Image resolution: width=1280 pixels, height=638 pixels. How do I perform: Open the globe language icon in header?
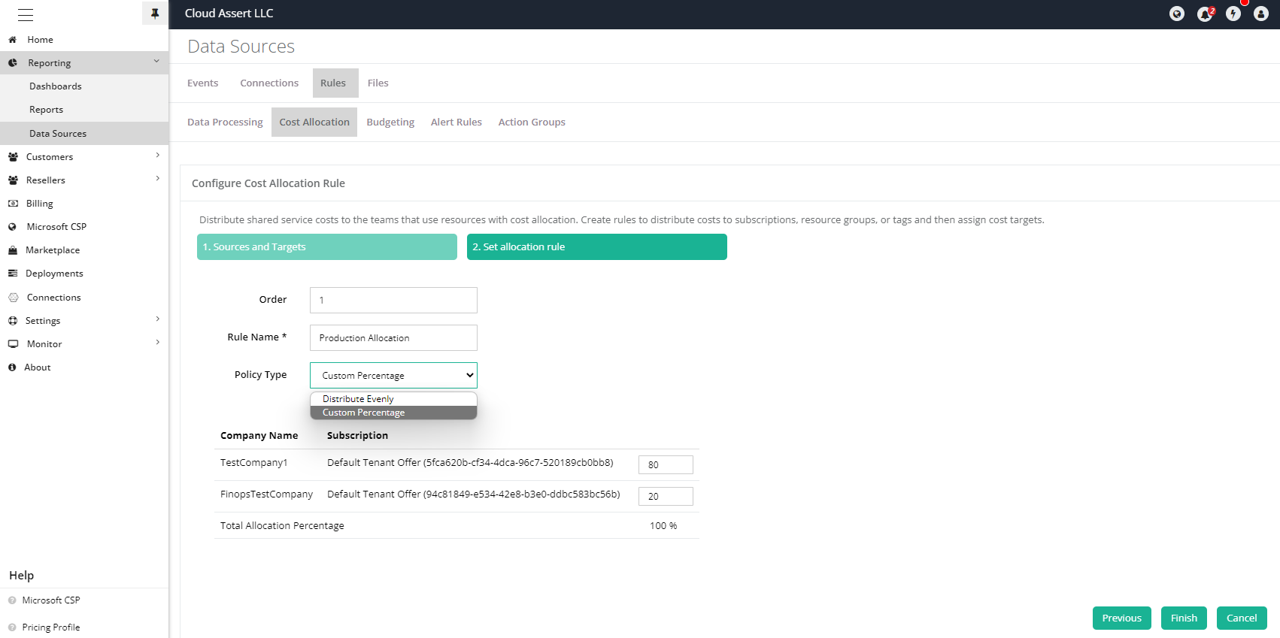[x=1177, y=14]
